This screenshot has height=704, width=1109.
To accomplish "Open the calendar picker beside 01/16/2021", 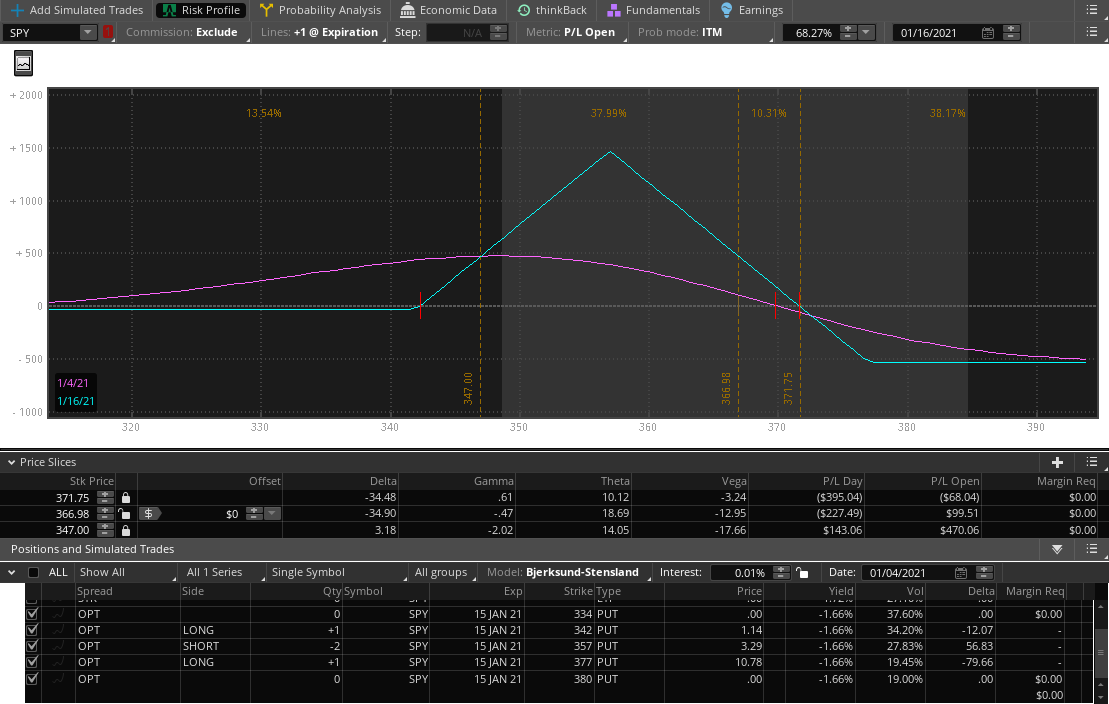I will point(988,32).
